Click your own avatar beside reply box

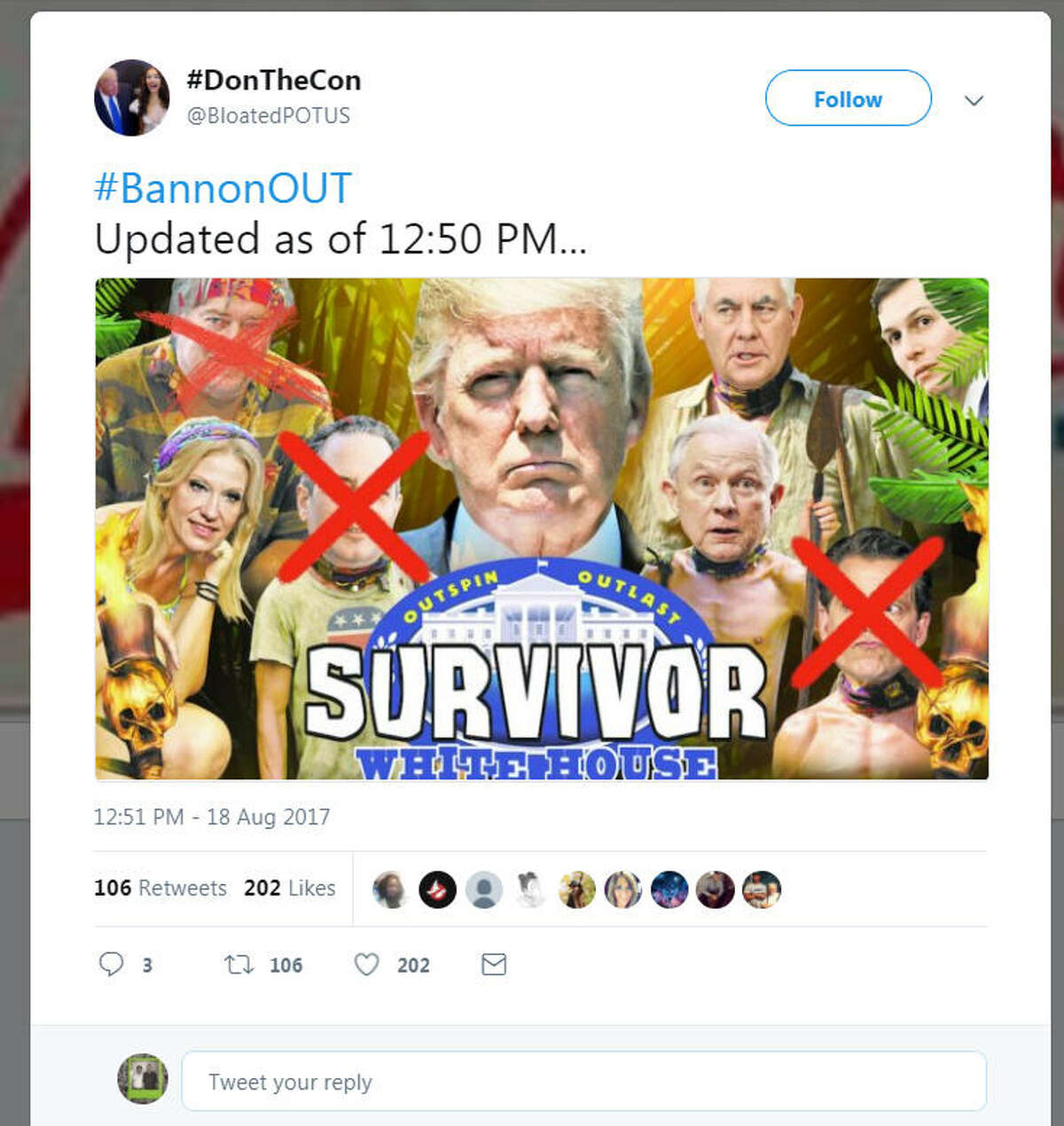(x=143, y=1079)
